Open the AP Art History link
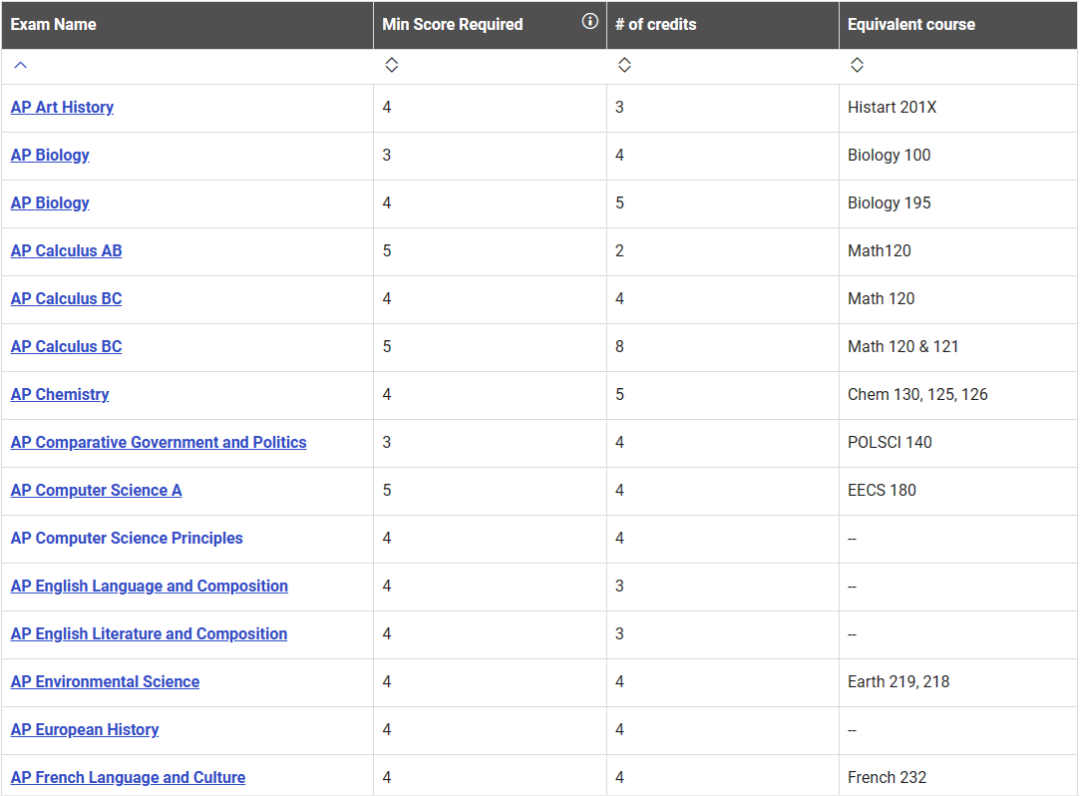Screen dimensions: 1080x796 pyautogui.click(x=62, y=107)
